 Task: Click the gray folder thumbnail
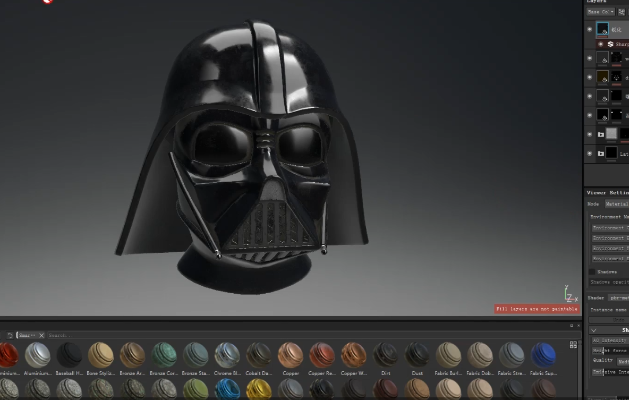click(x=611, y=134)
